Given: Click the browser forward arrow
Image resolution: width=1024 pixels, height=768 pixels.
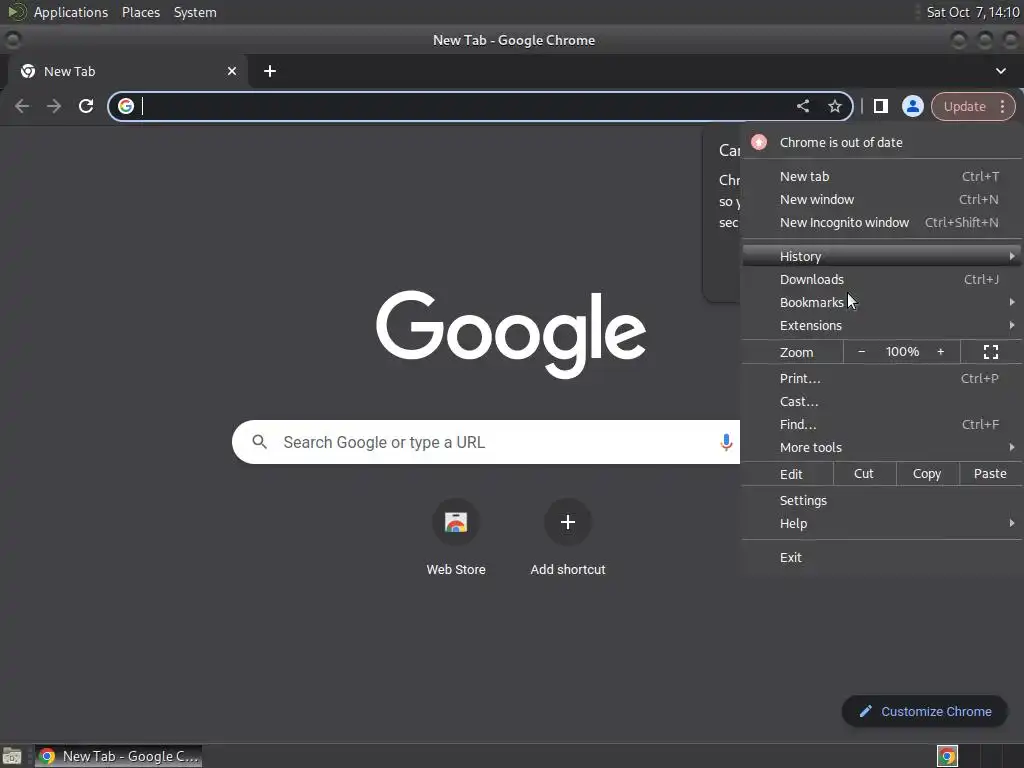Looking at the screenshot, I should (x=54, y=106).
